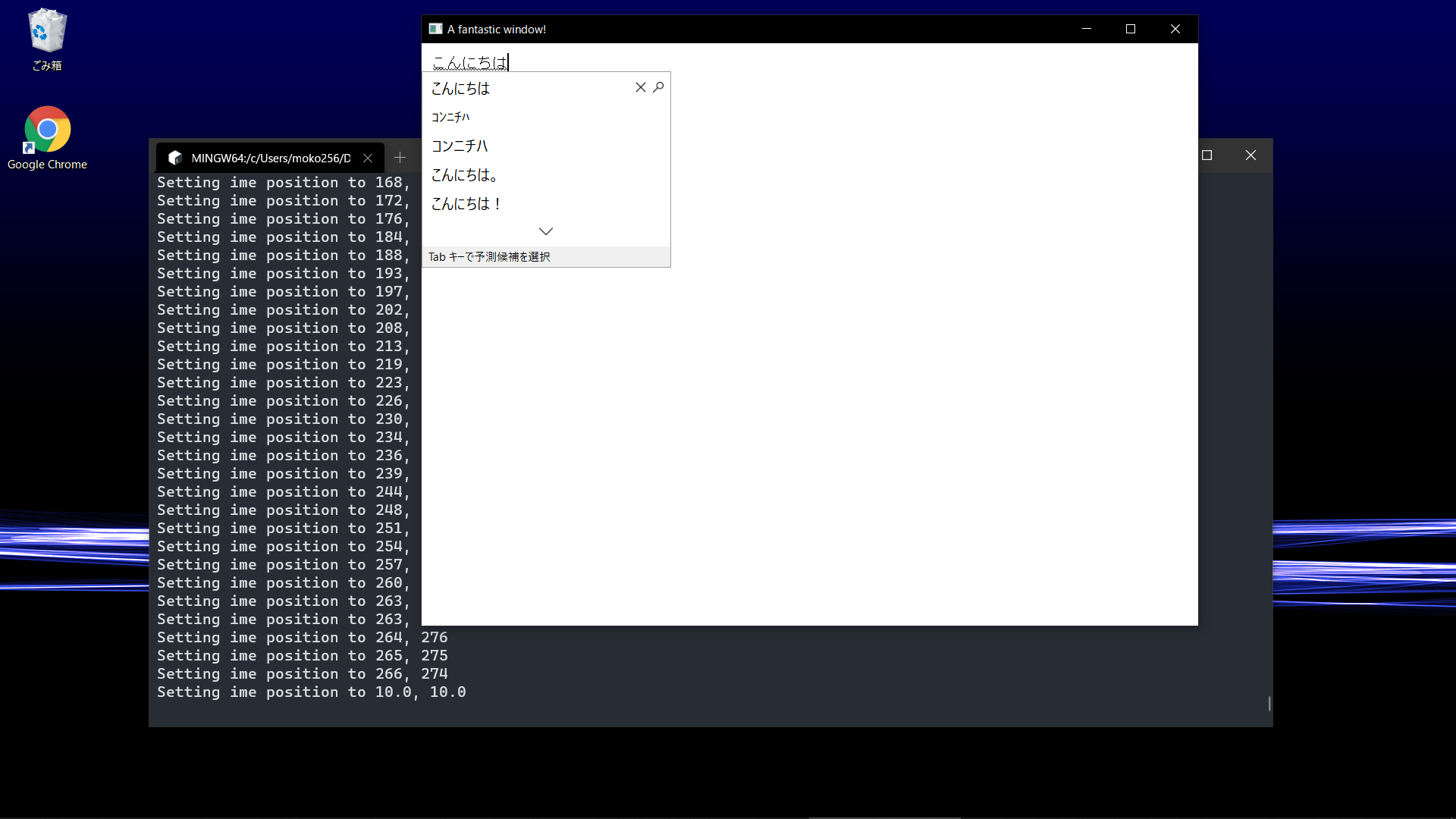
Task: Click the magnifier search icon in the IME candidate window
Action: [x=657, y=87]
